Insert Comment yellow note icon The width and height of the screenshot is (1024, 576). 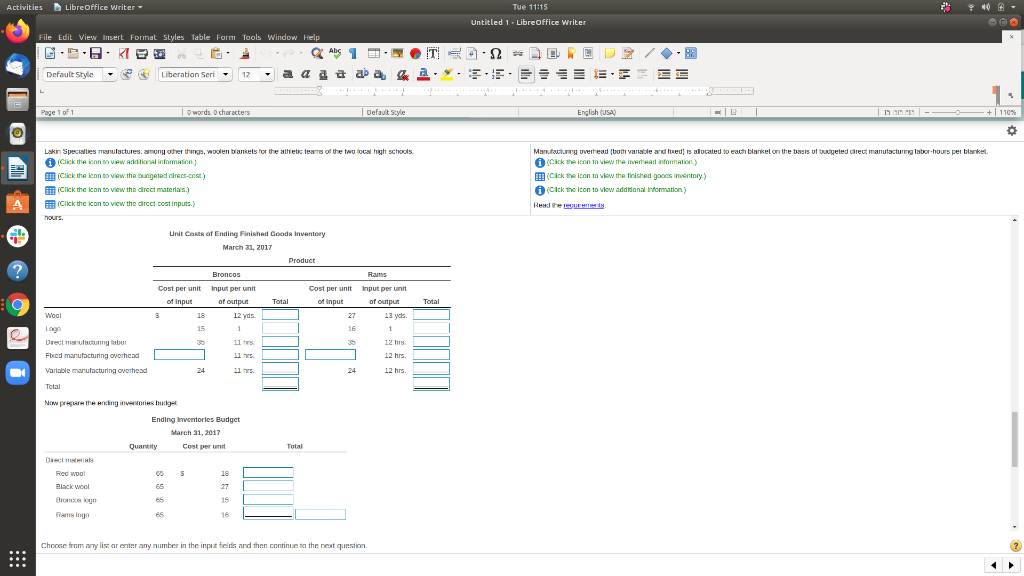click(609, 54)
